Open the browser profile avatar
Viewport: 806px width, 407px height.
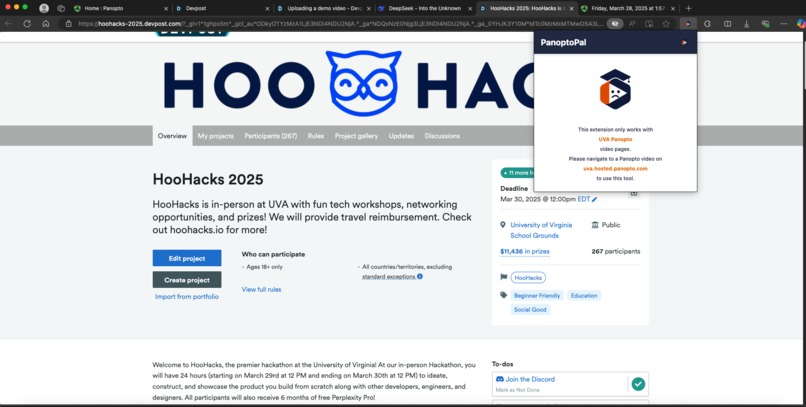click(44, 8)
